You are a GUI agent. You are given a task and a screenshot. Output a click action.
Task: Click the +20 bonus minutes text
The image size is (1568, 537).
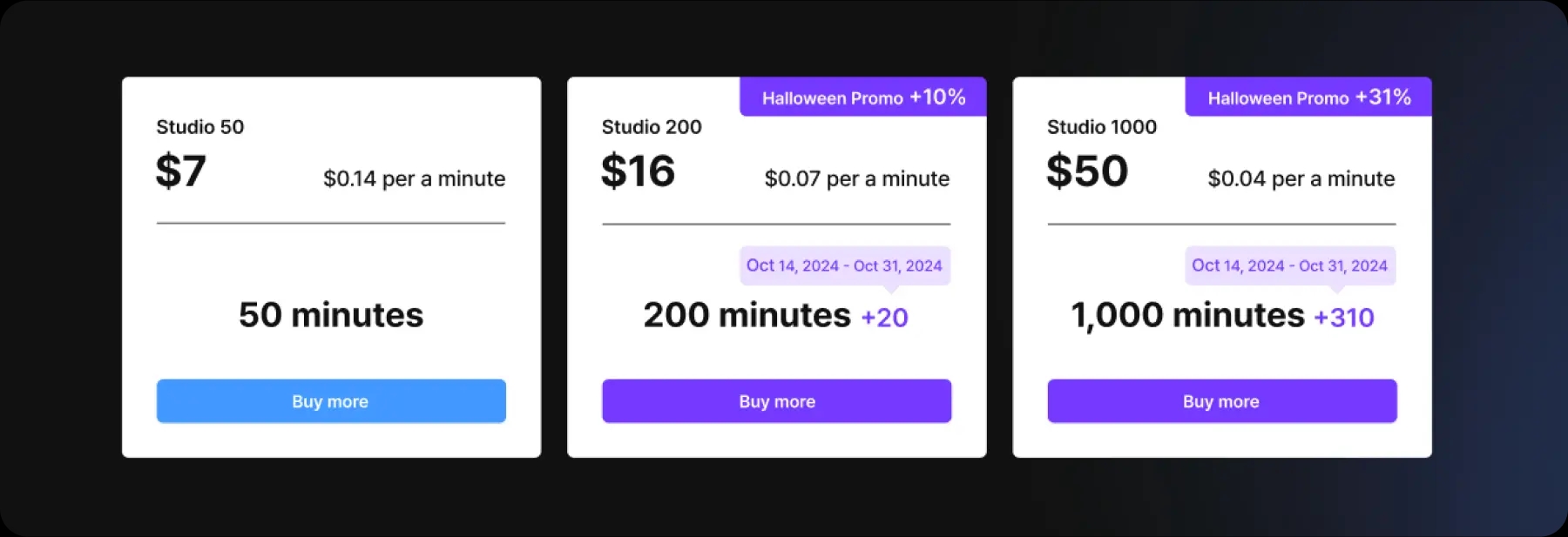[x=884, y=318]
